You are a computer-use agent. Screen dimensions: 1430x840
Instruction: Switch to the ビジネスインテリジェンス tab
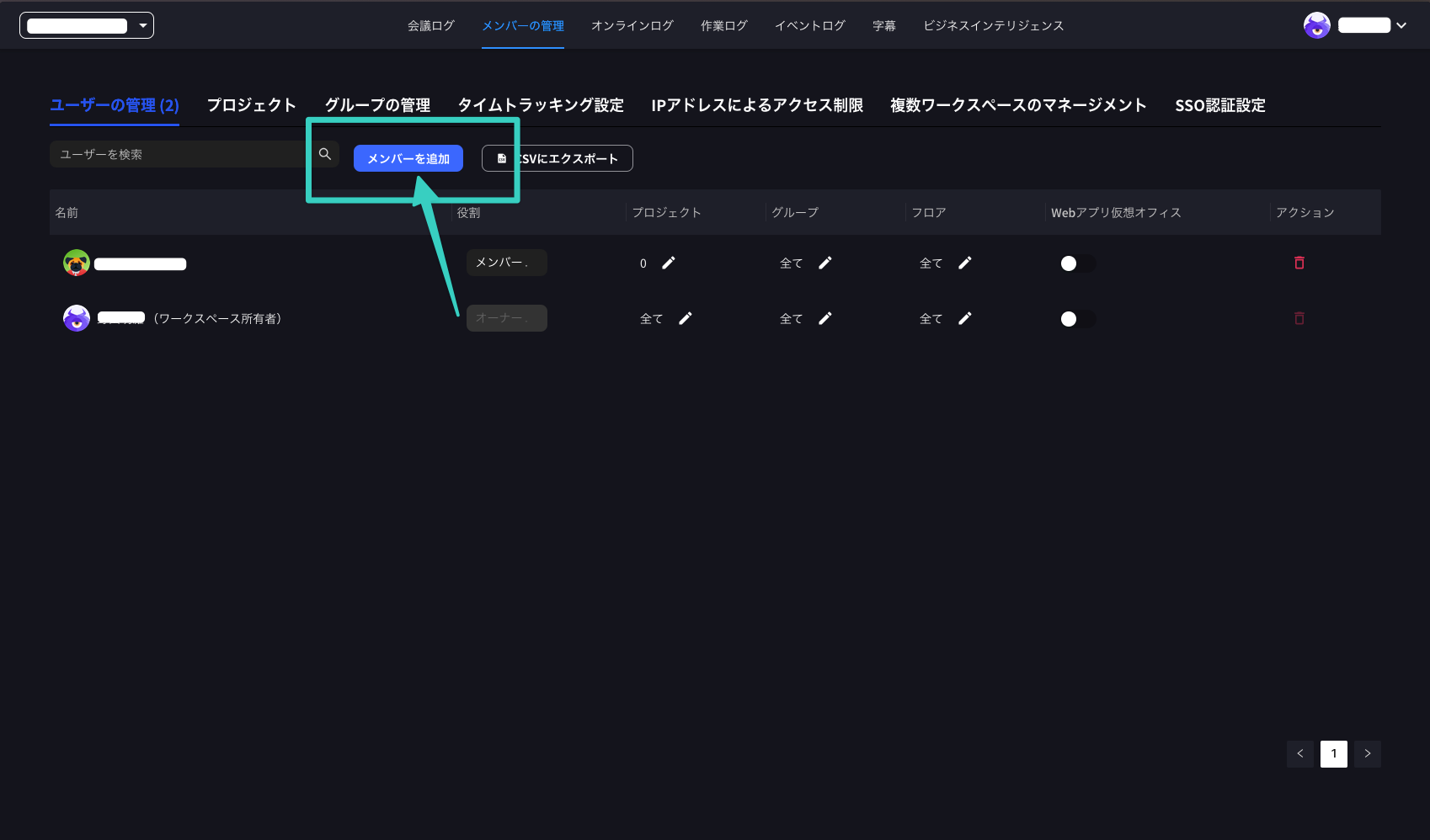[x=993, y=25]
